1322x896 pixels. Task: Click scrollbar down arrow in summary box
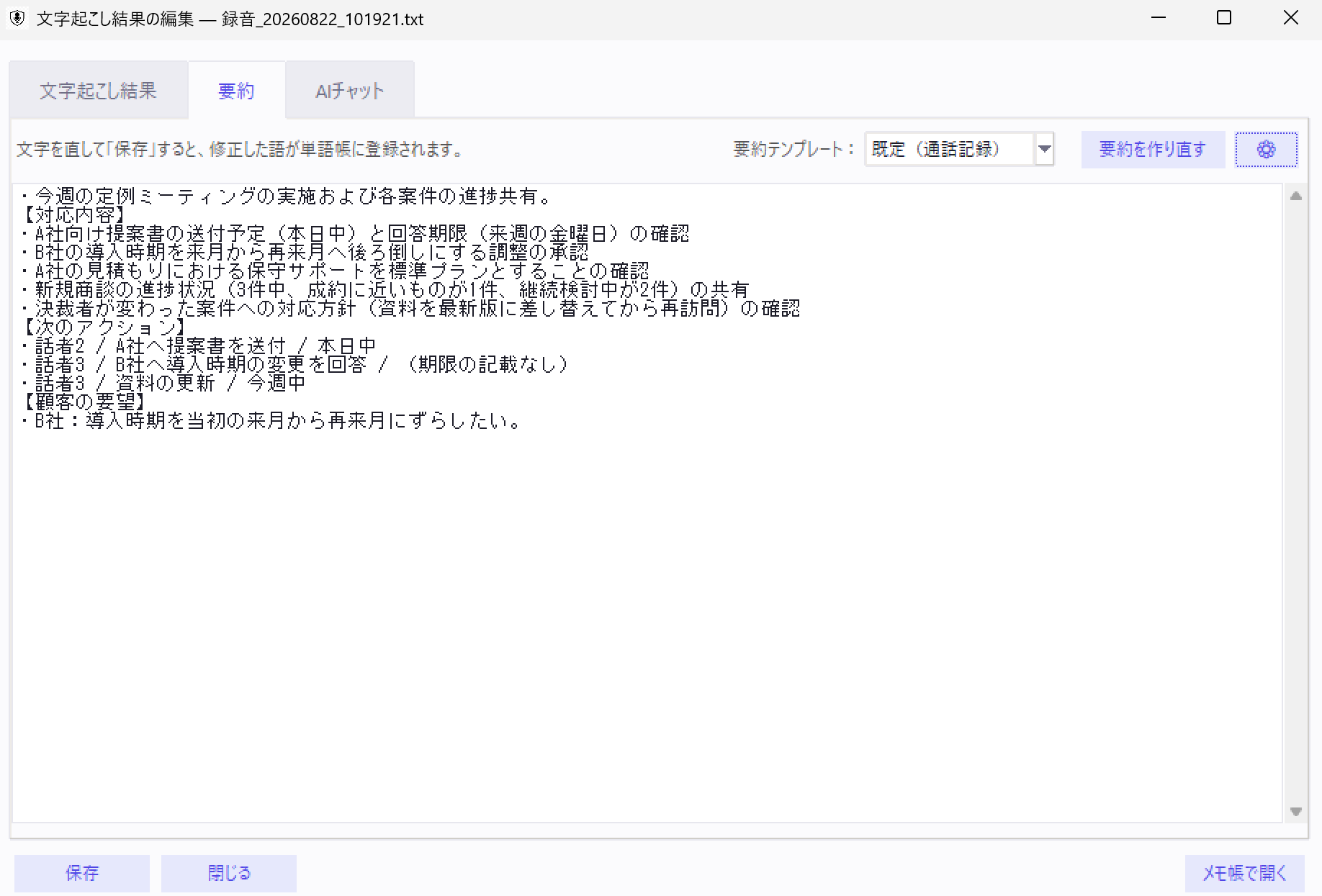coord(1295,812)
